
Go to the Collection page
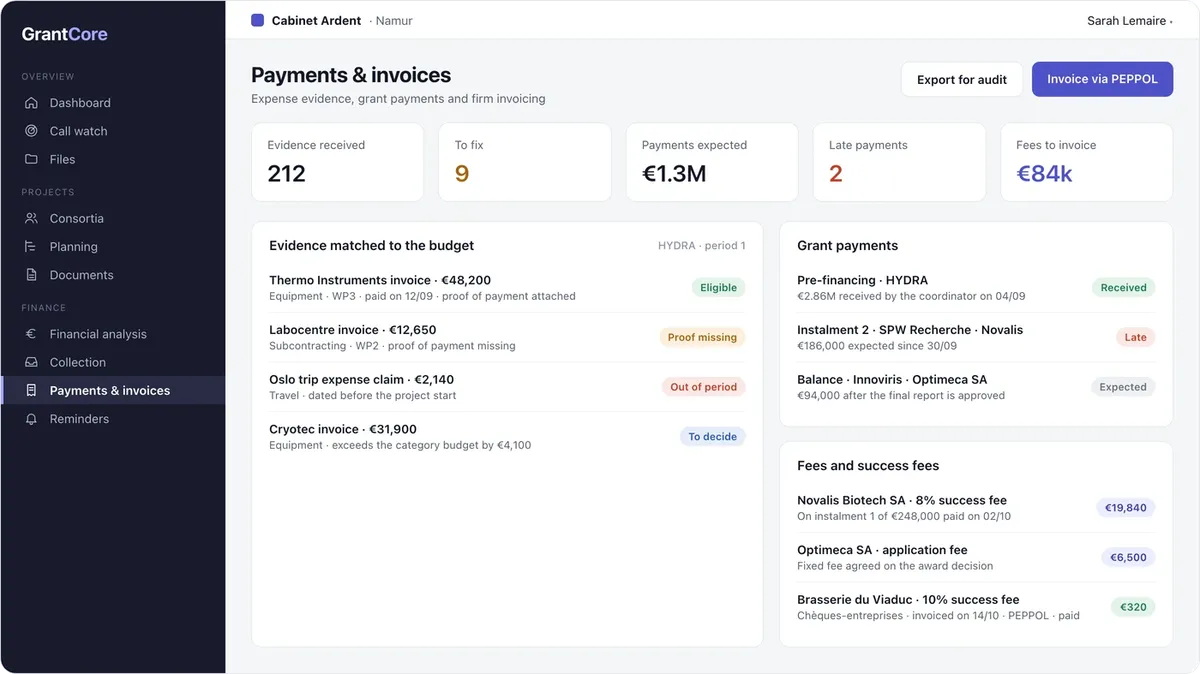[x=112, y=362]
